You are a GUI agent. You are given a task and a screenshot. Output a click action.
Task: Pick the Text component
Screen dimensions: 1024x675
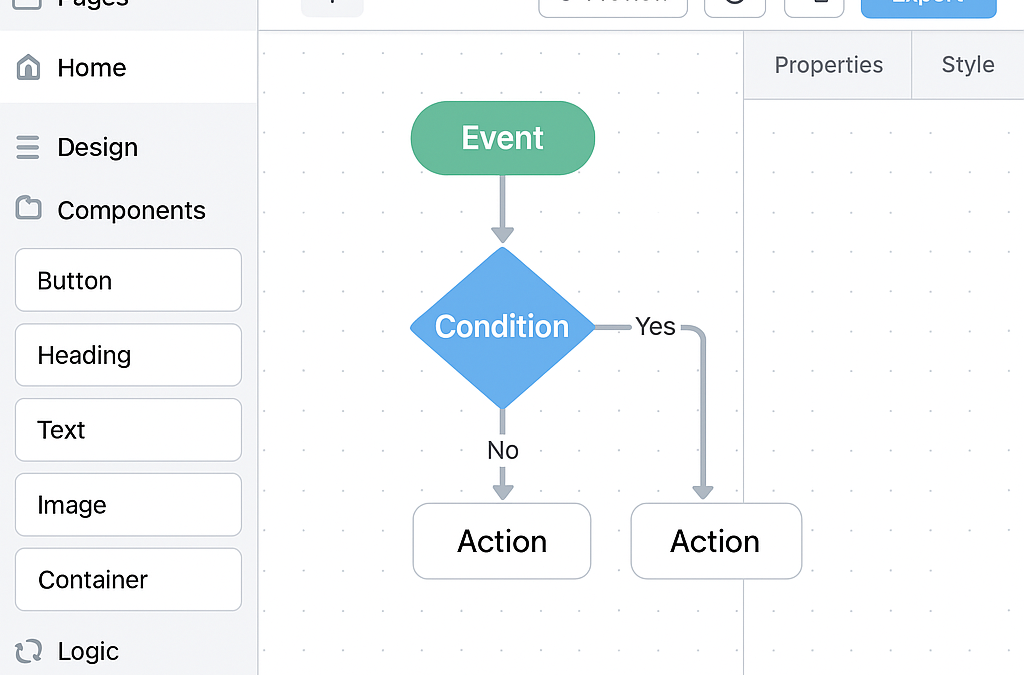tap(128, 430)
